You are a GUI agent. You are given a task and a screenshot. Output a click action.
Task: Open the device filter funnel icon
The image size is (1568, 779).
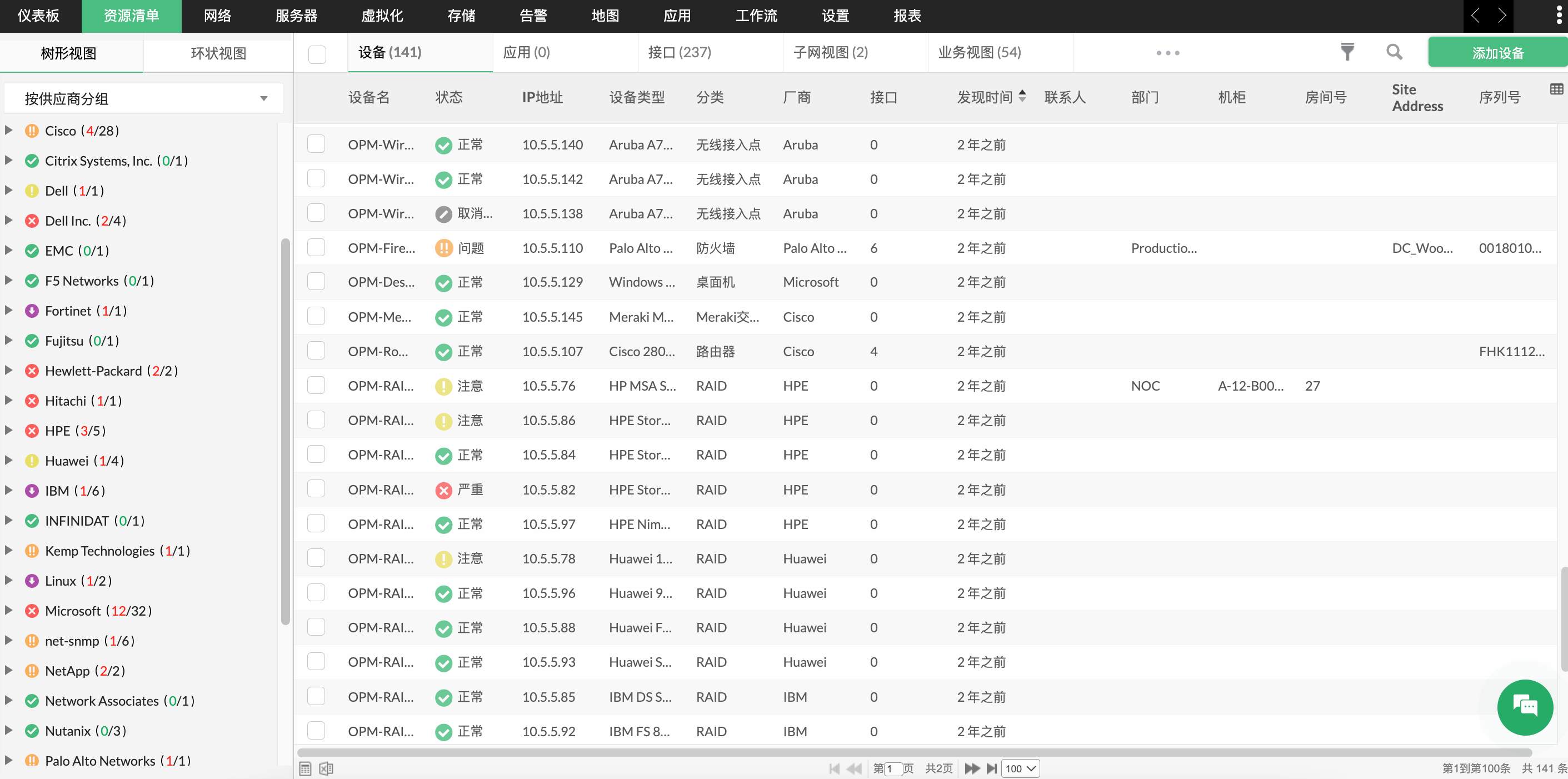coord(1347,52)
